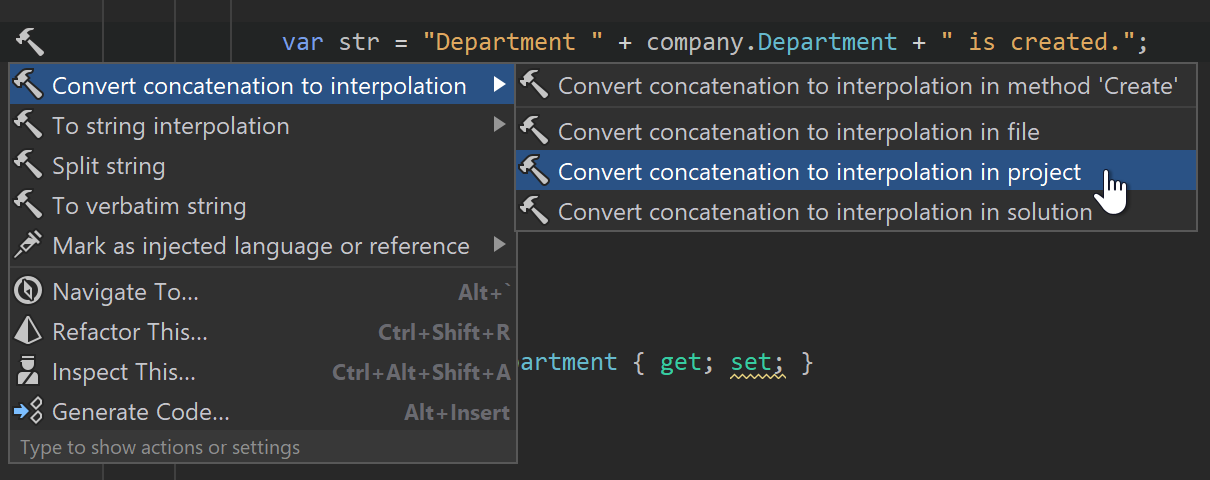Expand 'Convert concatenation to interpolation' submenu arrow
Screen dimensions: 1210x480
(499, 86)
